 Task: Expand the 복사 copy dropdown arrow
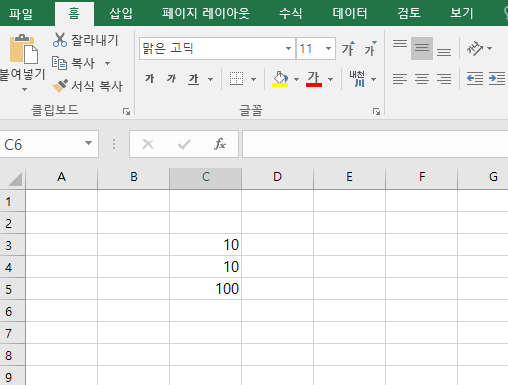[x=107, y=63]
